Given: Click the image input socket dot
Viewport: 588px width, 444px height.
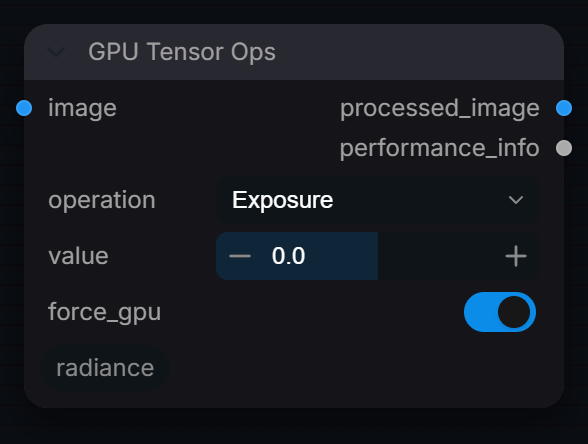Looking at the screenshot, I should tap(24, 108).
